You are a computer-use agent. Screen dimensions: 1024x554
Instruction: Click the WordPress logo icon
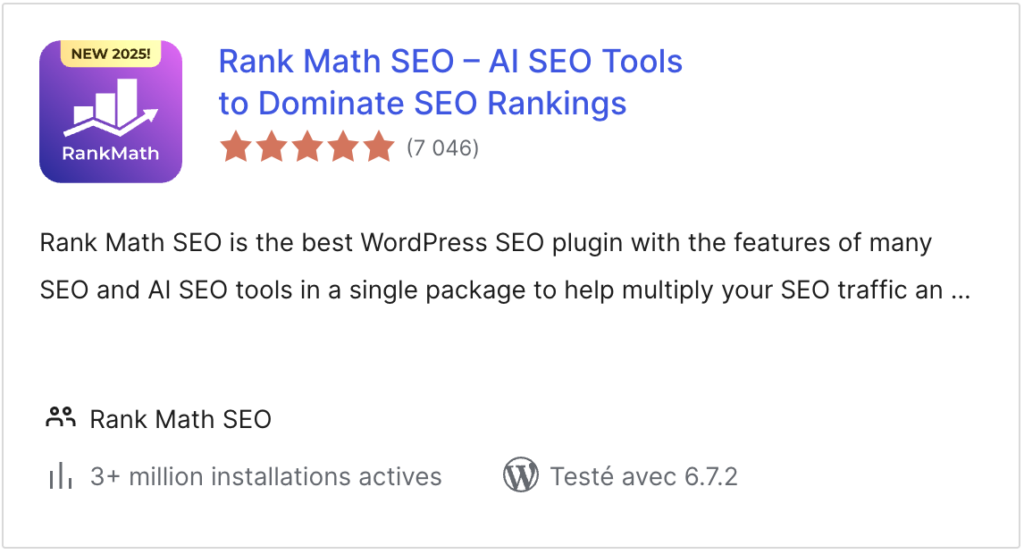click(521, 476)
